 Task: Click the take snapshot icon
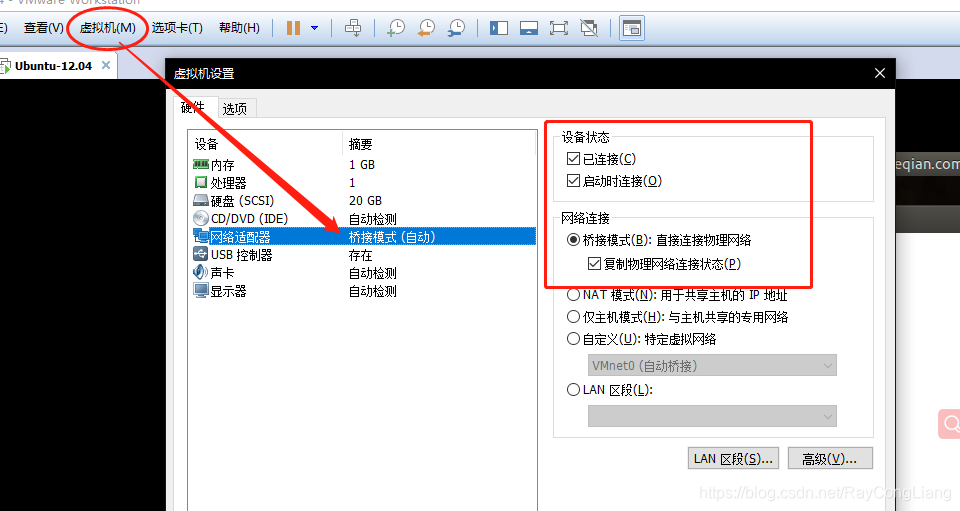point(396,28)
